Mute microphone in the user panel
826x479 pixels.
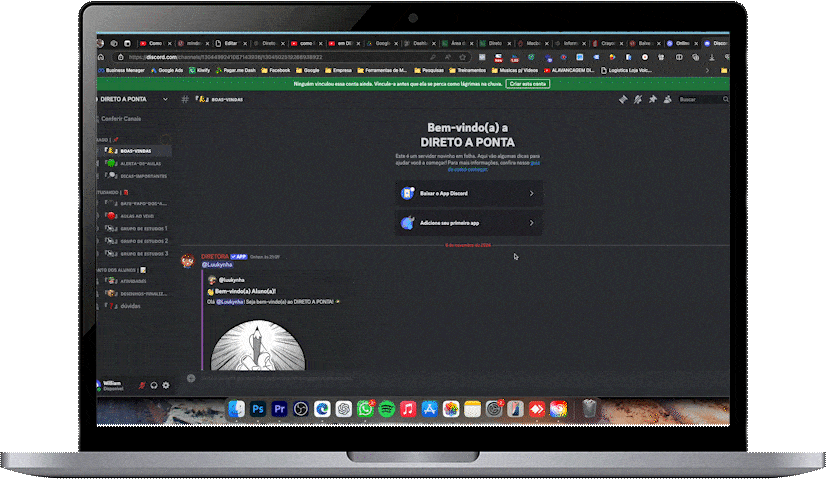click(x=142, y=384)
